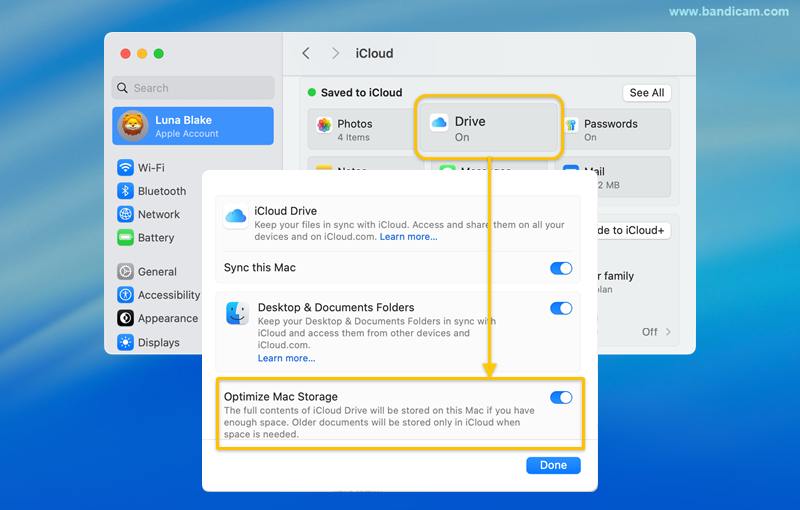
Task: Open Battery settings in sidebar
Action: pos(155,238)
